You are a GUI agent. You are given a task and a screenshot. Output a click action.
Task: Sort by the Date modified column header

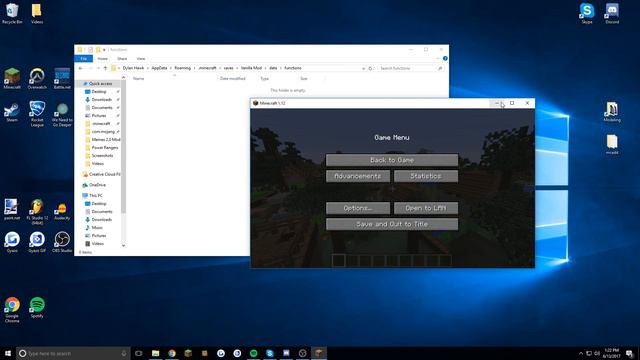coord(233,78)
